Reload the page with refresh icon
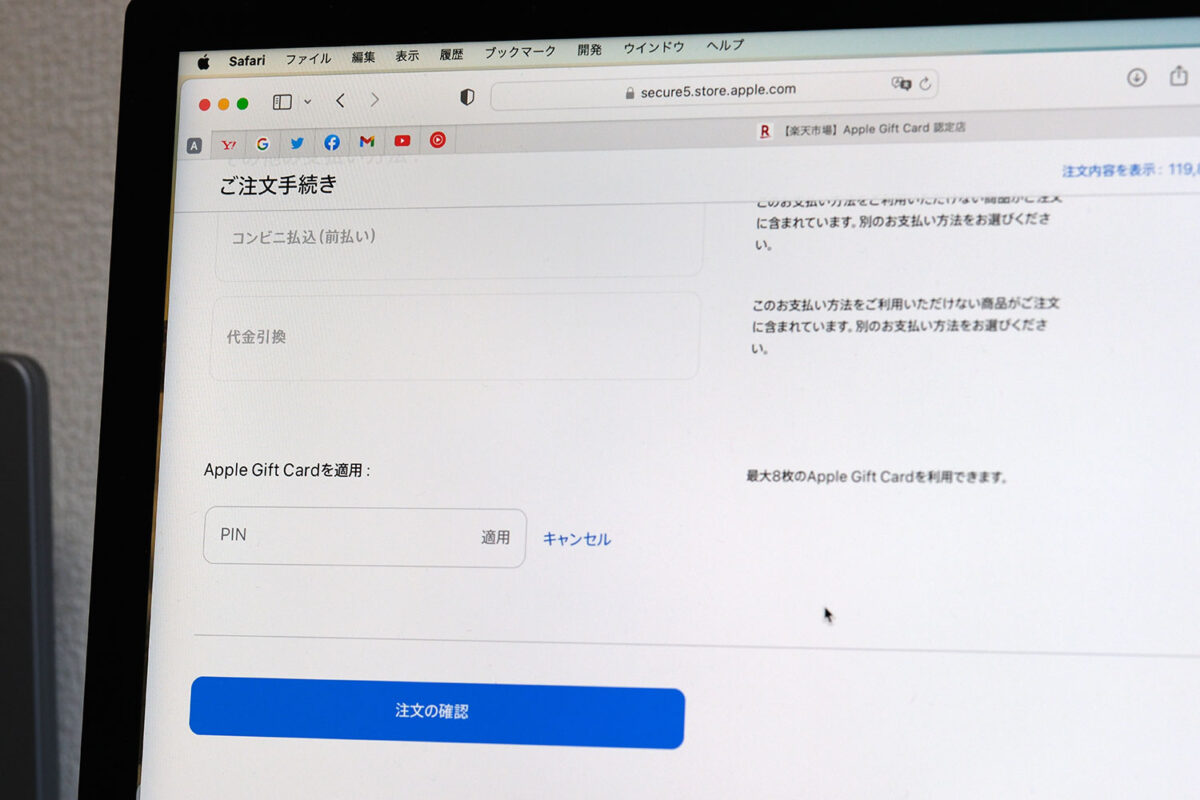Screen dimensions: 1200x800 point(925,84)
